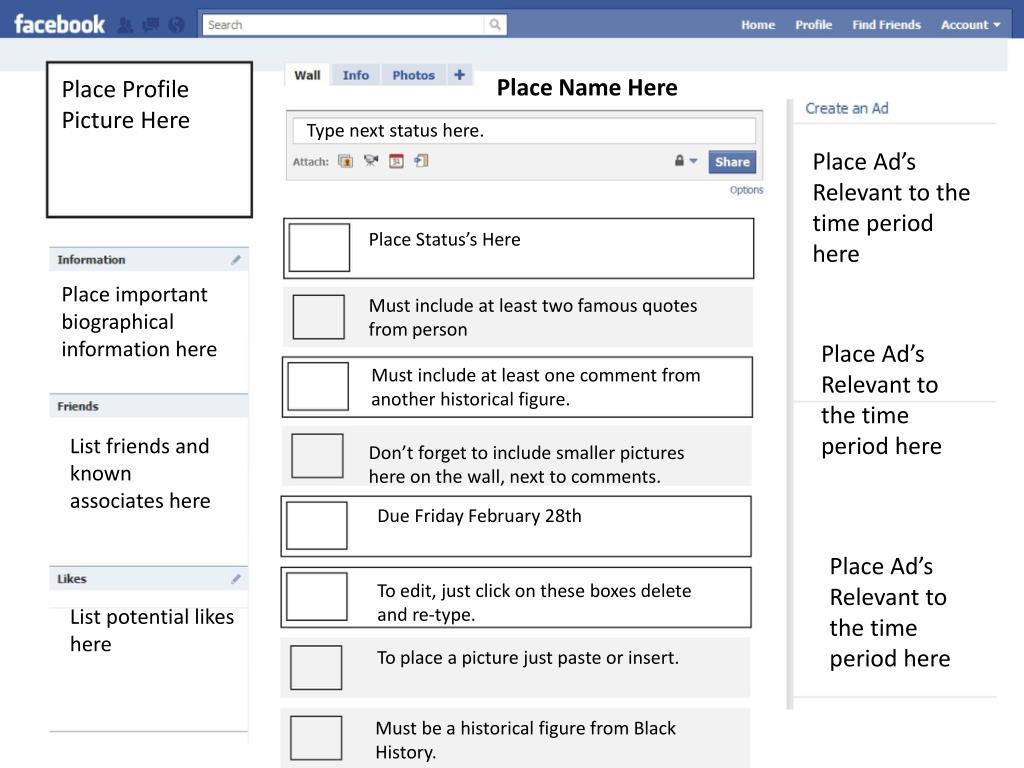Click 'List friends and known associates here' text
This screenshot has width=1024, height=768.
pyautogui.click(x=140, y=473)
